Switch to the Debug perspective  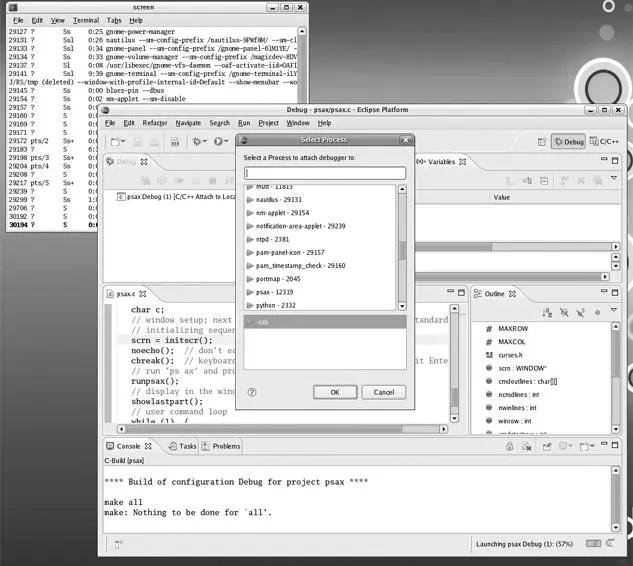(568, 142)
